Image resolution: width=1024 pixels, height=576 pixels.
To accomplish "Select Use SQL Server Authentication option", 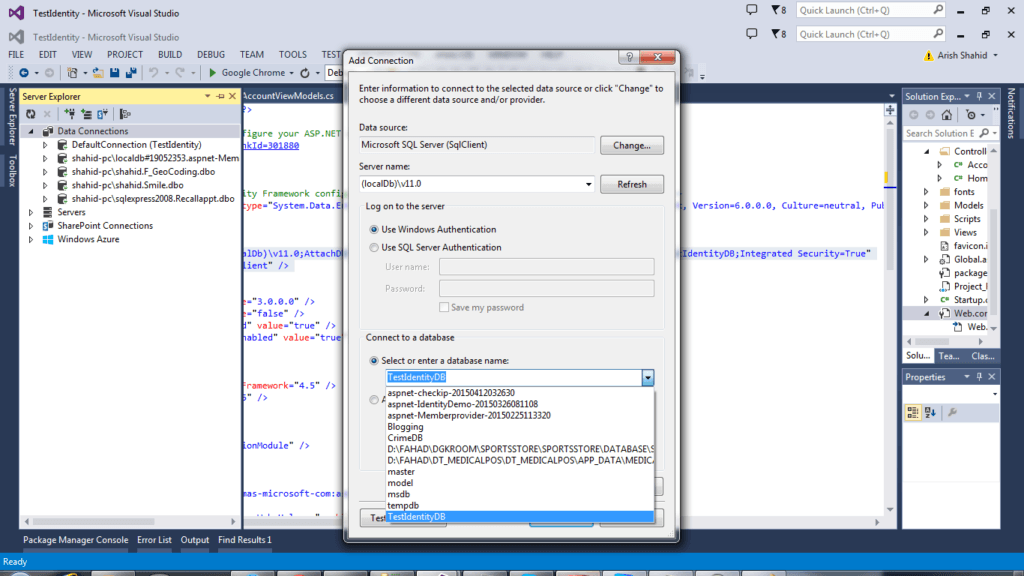I will [x=374, y=248].
